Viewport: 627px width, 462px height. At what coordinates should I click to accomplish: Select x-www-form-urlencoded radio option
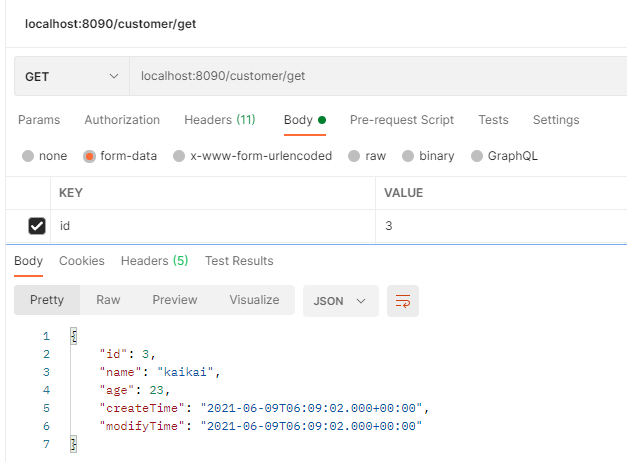pyautogui.click(x=179, y=156)
